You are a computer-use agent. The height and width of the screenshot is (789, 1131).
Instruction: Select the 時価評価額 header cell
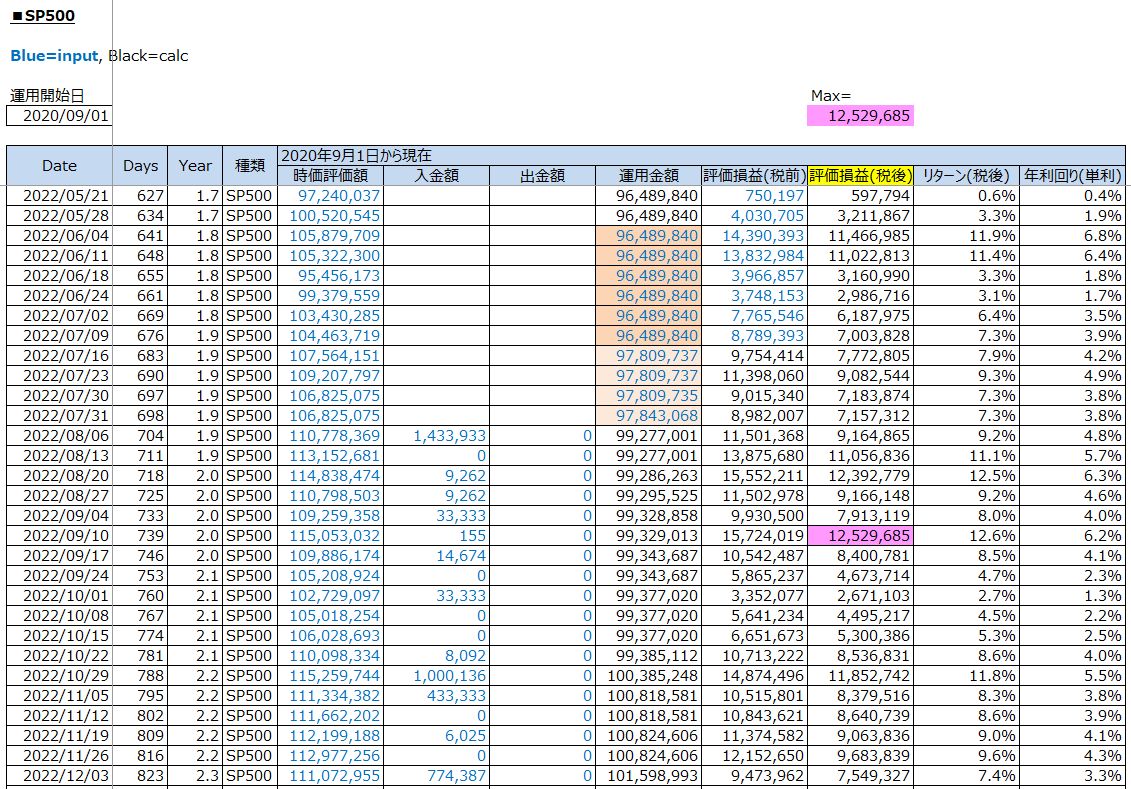(x=330, y=176)
